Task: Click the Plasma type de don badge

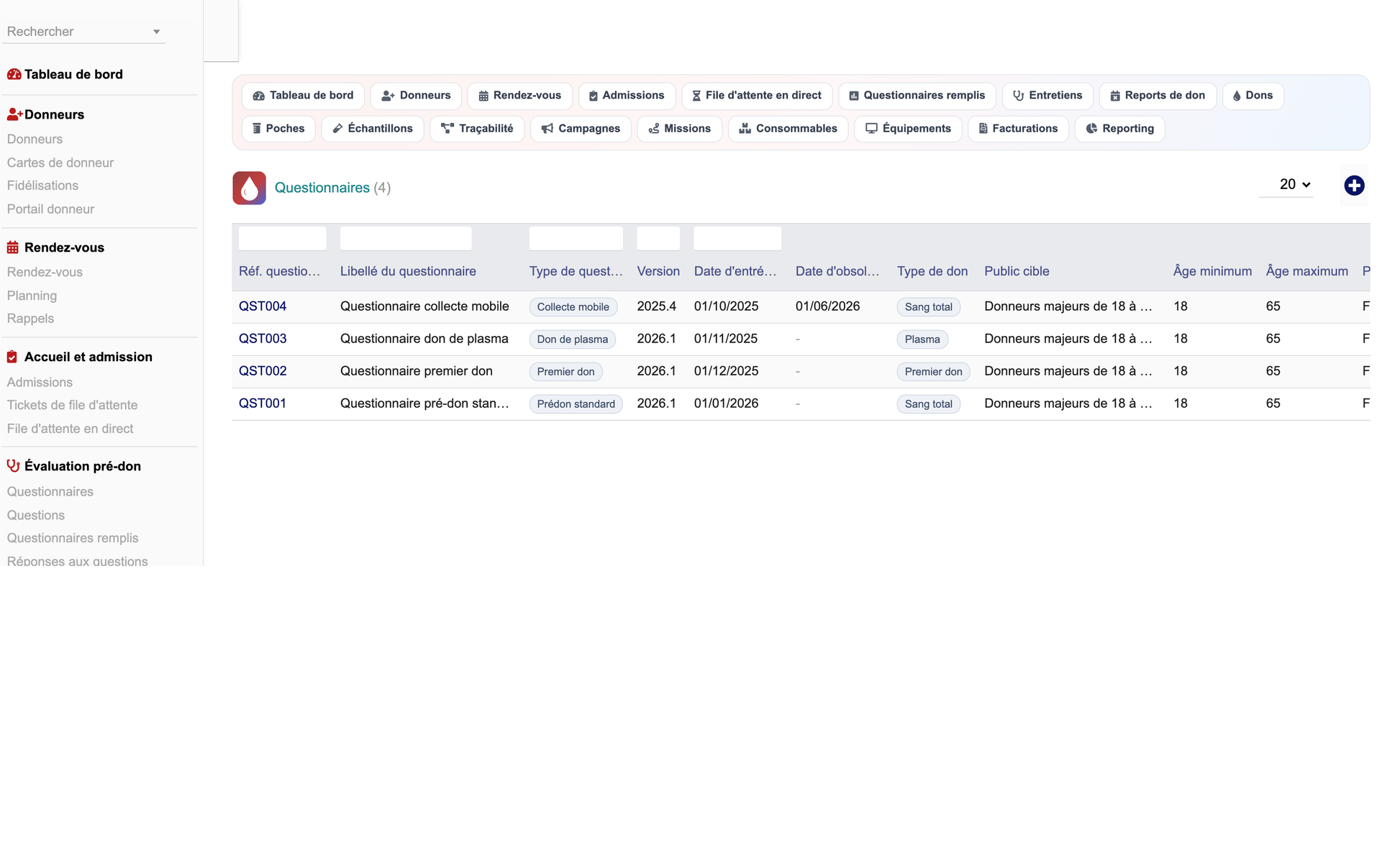Action: 922,339
